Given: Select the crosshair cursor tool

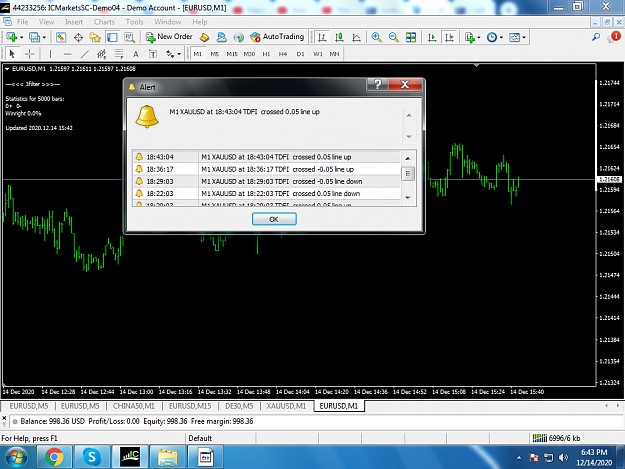Looking at the screenshot, I should point(29,54).
